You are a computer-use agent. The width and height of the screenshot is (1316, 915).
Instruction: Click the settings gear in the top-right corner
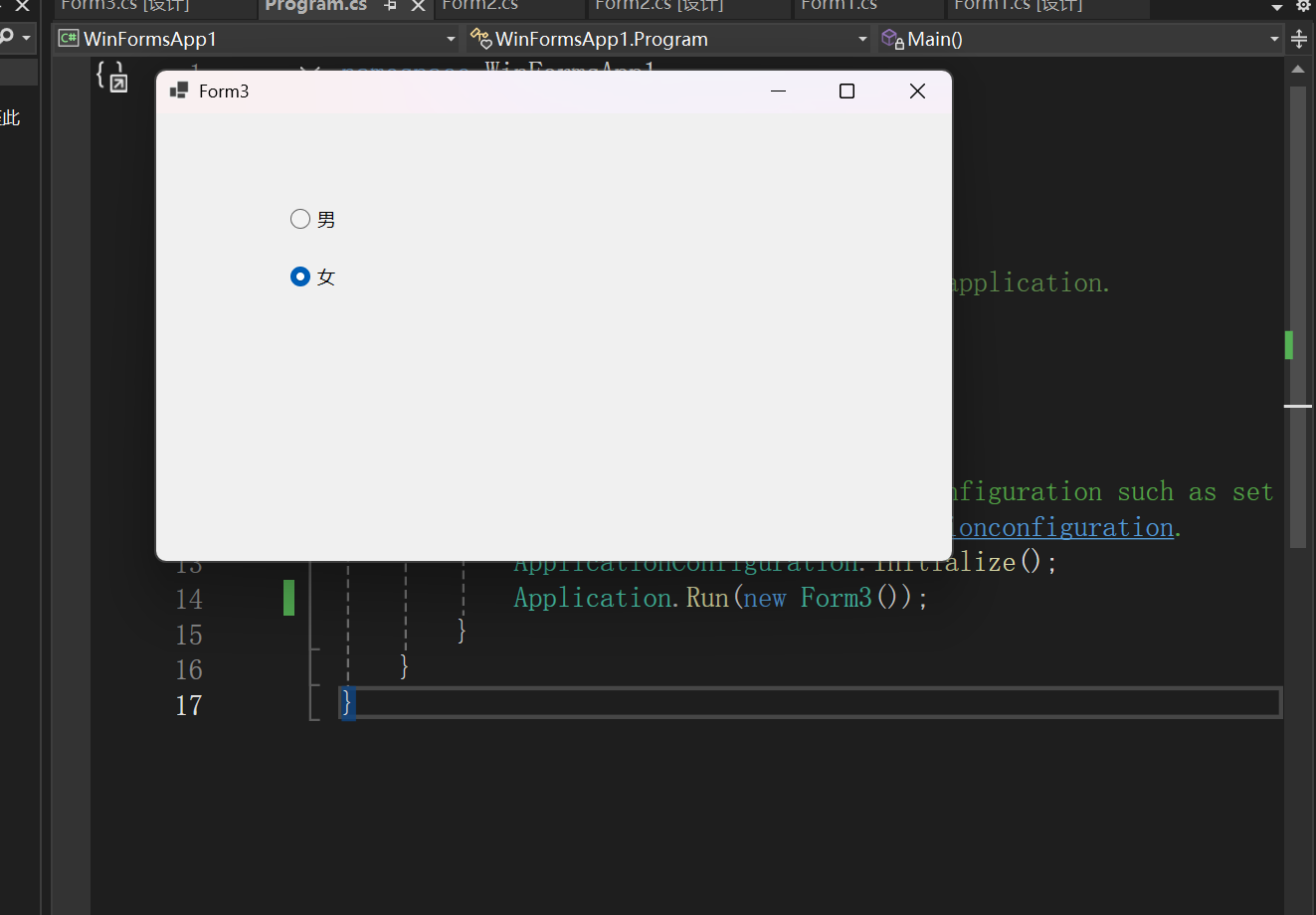1302,6
